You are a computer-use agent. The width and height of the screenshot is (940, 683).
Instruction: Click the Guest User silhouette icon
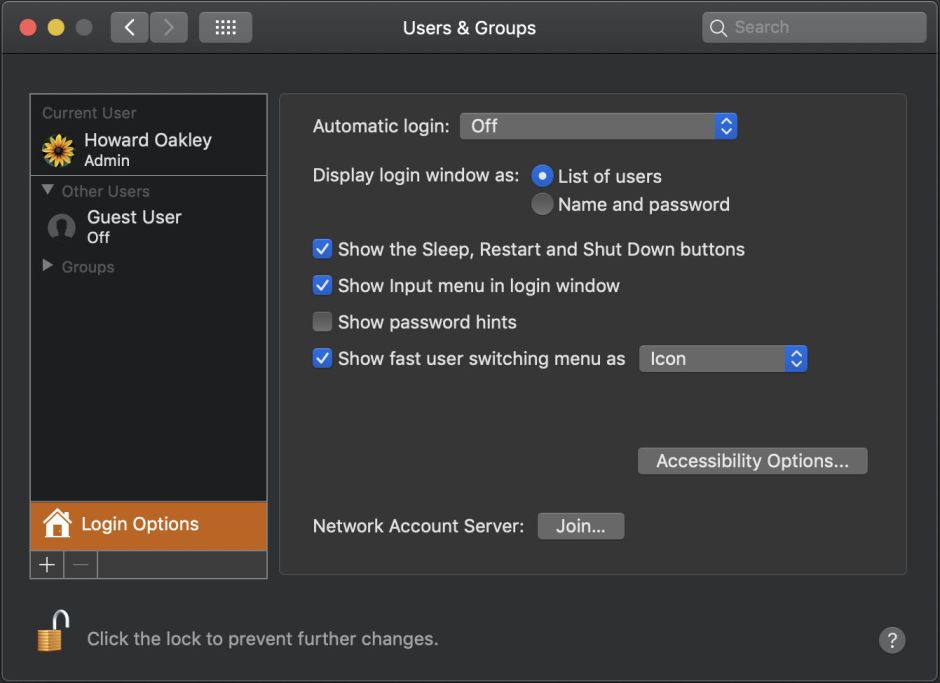point(61,227)
